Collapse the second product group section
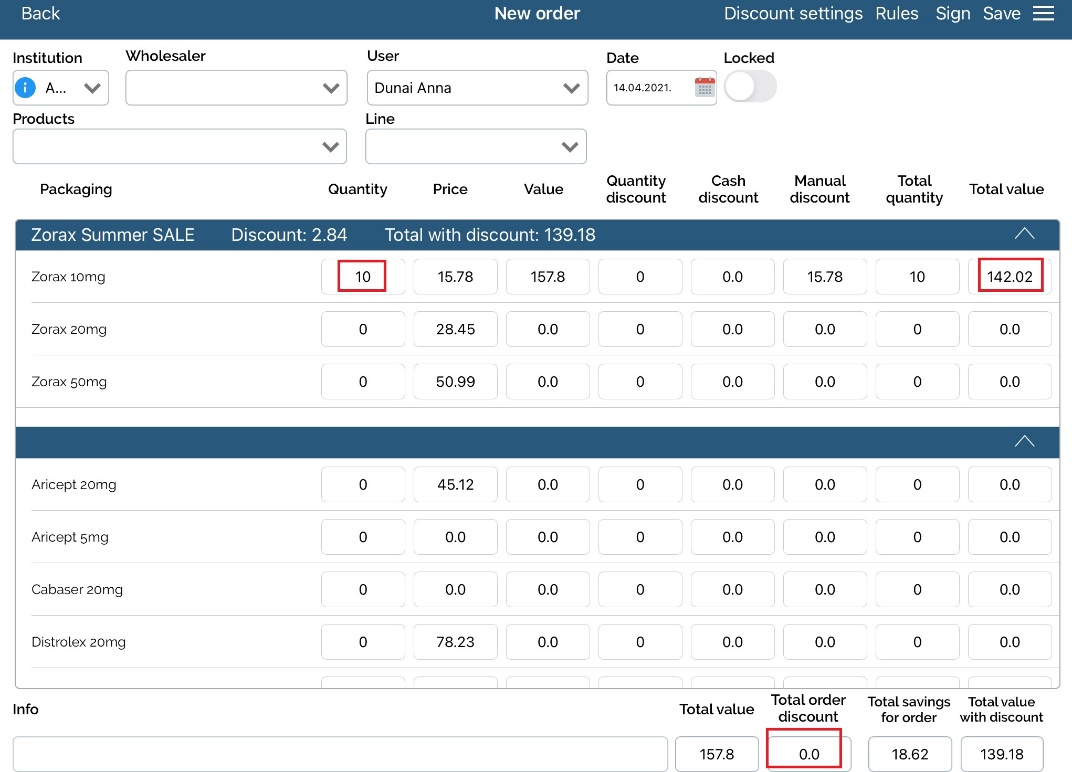The height and width of the screenshot is (772, 1072). [1024, 441]
